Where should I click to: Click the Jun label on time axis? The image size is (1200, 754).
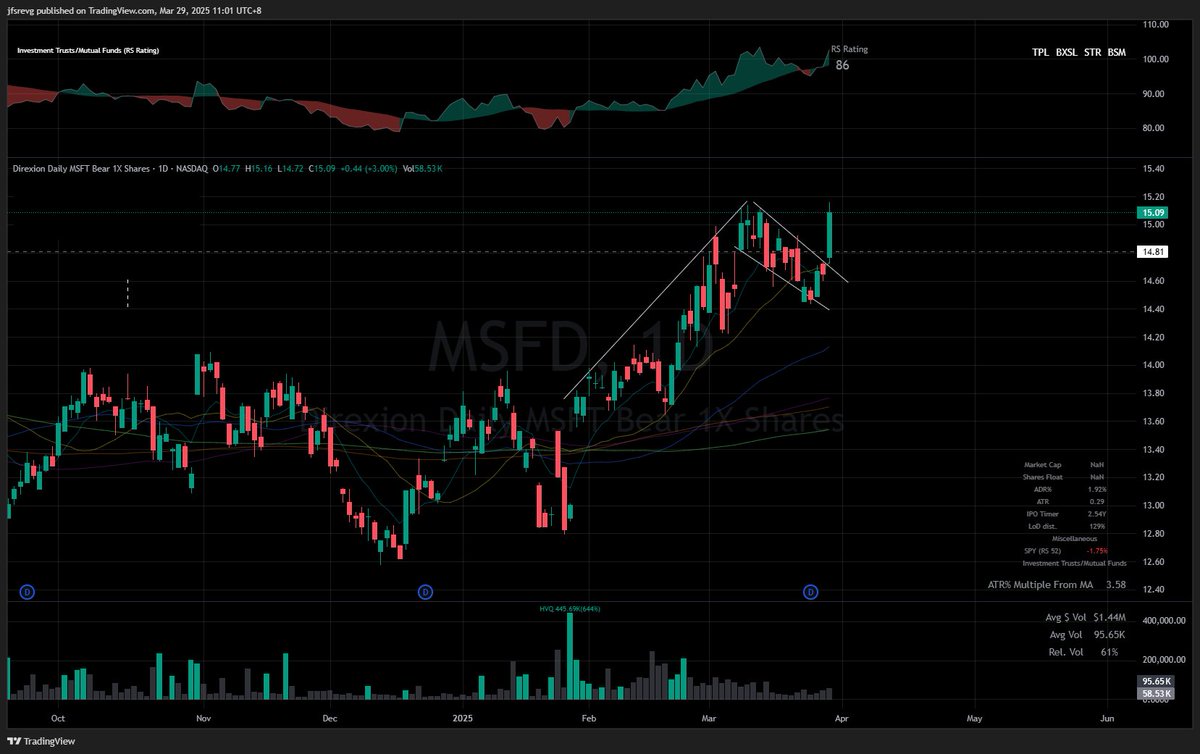tap(1107, 718)
